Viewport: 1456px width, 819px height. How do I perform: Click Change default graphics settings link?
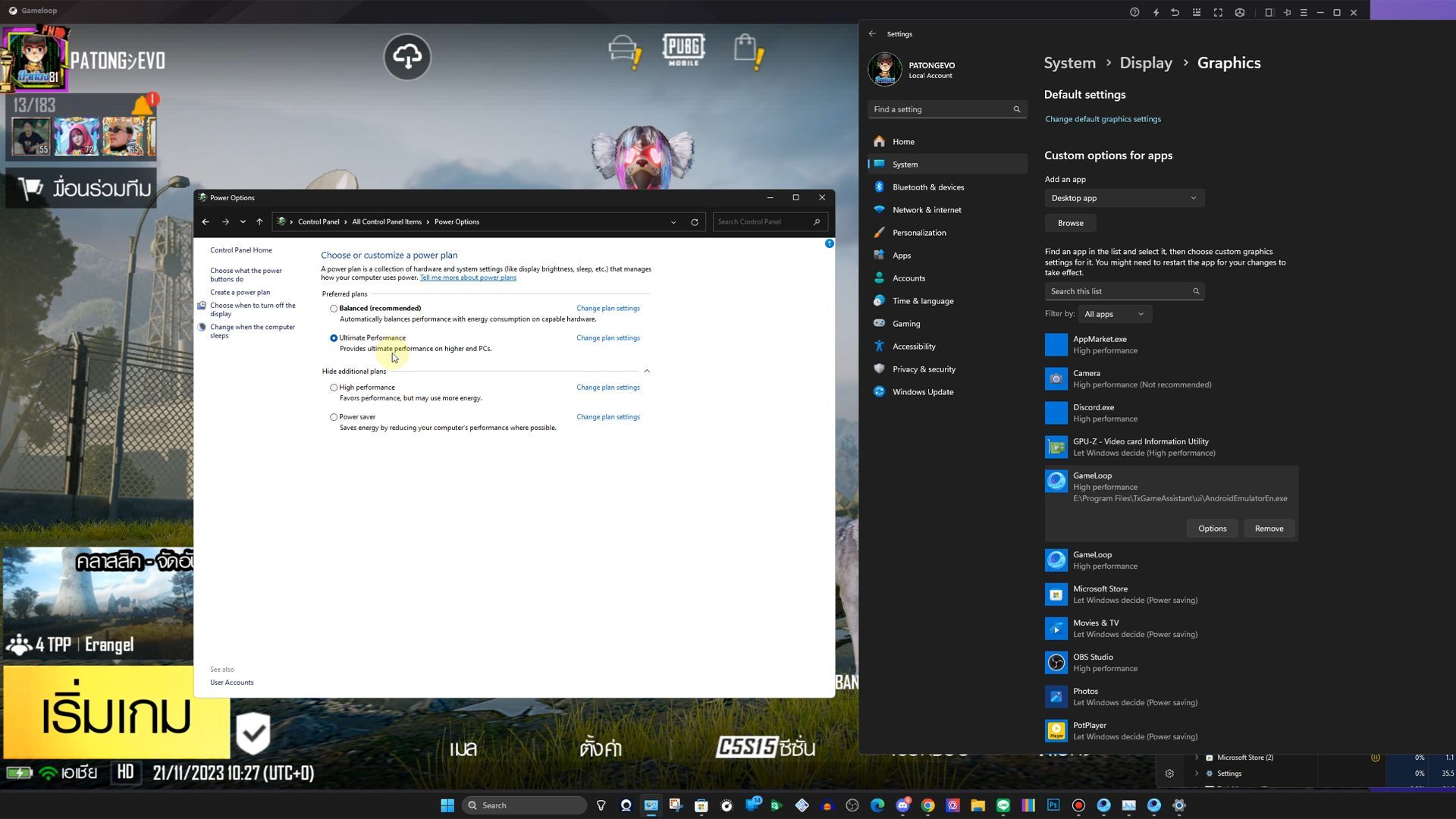pyautogui.click(x=1103, y=119)
